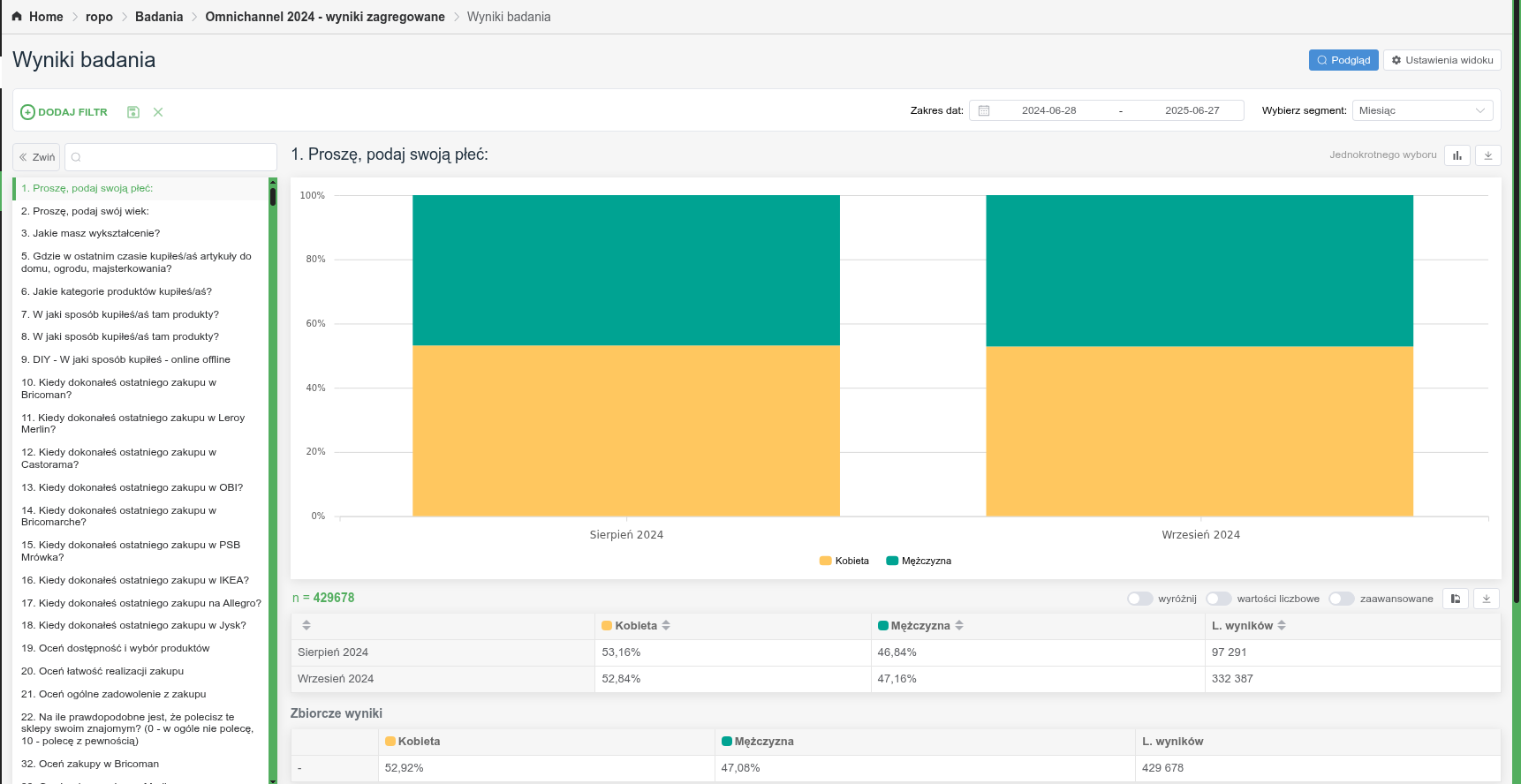Image resolution: width=1521 pixels, height=784 pixels.
Task: Clear filters with the X icon
Action: (158, 112)
